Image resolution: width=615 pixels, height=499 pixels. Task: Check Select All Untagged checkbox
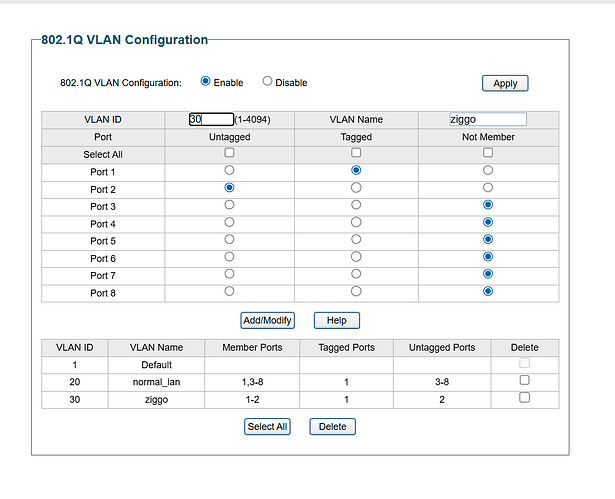(x=229, y=153)
